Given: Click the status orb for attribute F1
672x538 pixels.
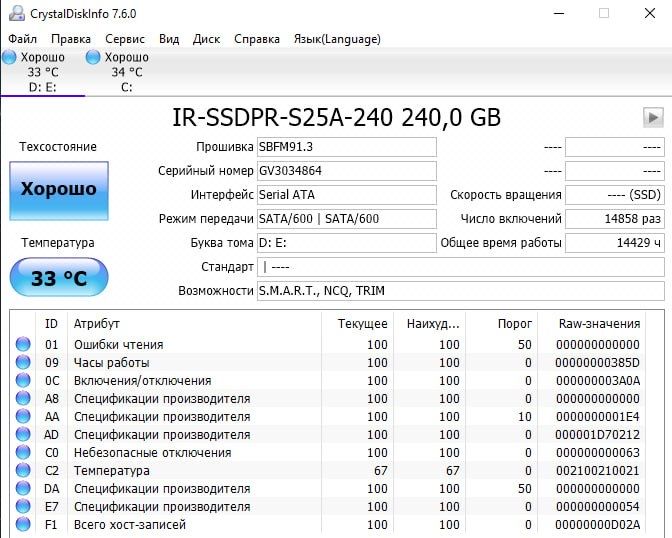Looking at the screenshot, I should click(23, 524).
